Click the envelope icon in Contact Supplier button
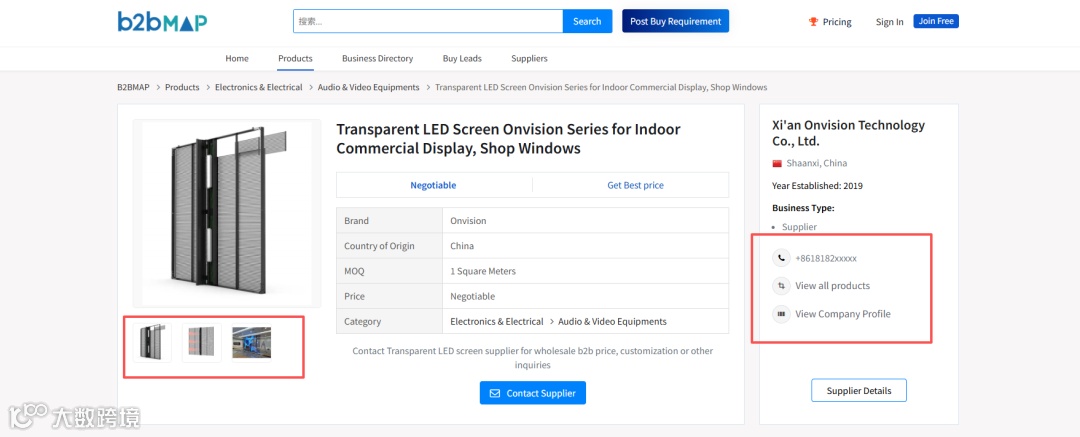Screen dimensions: 1080x437 tap(495, 393)
